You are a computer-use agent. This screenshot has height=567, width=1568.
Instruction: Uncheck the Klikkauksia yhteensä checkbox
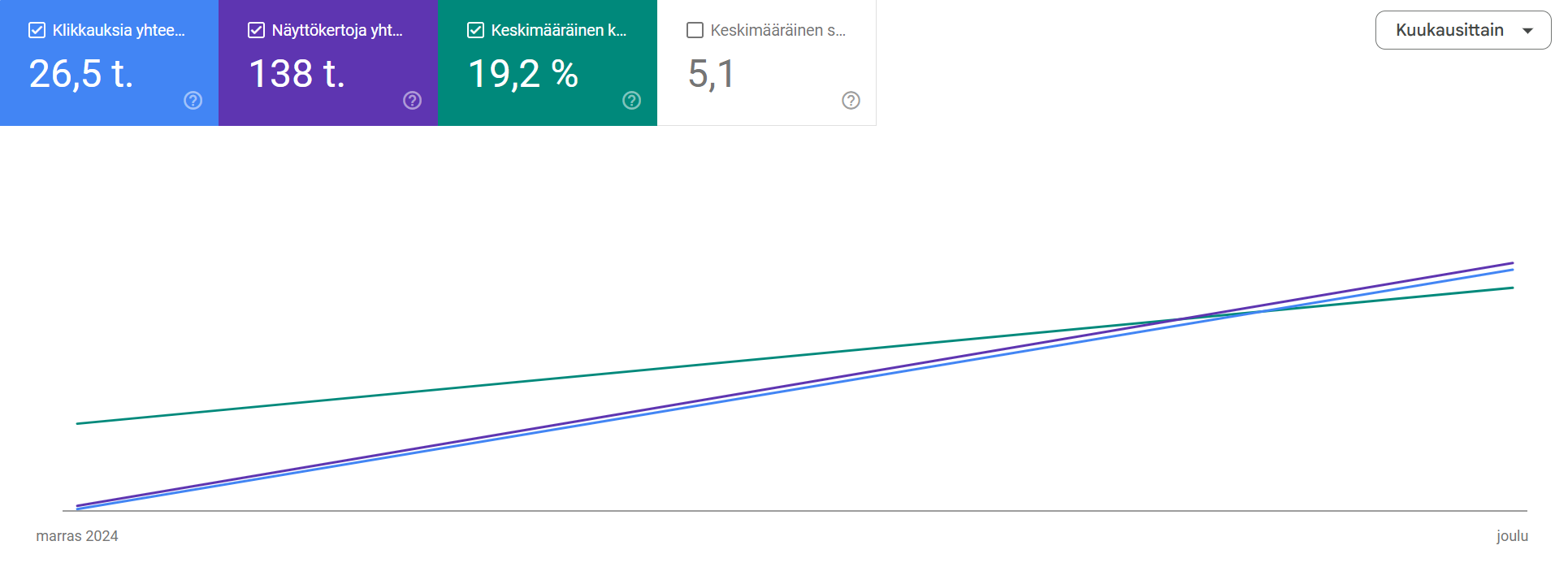coord(37,30)
